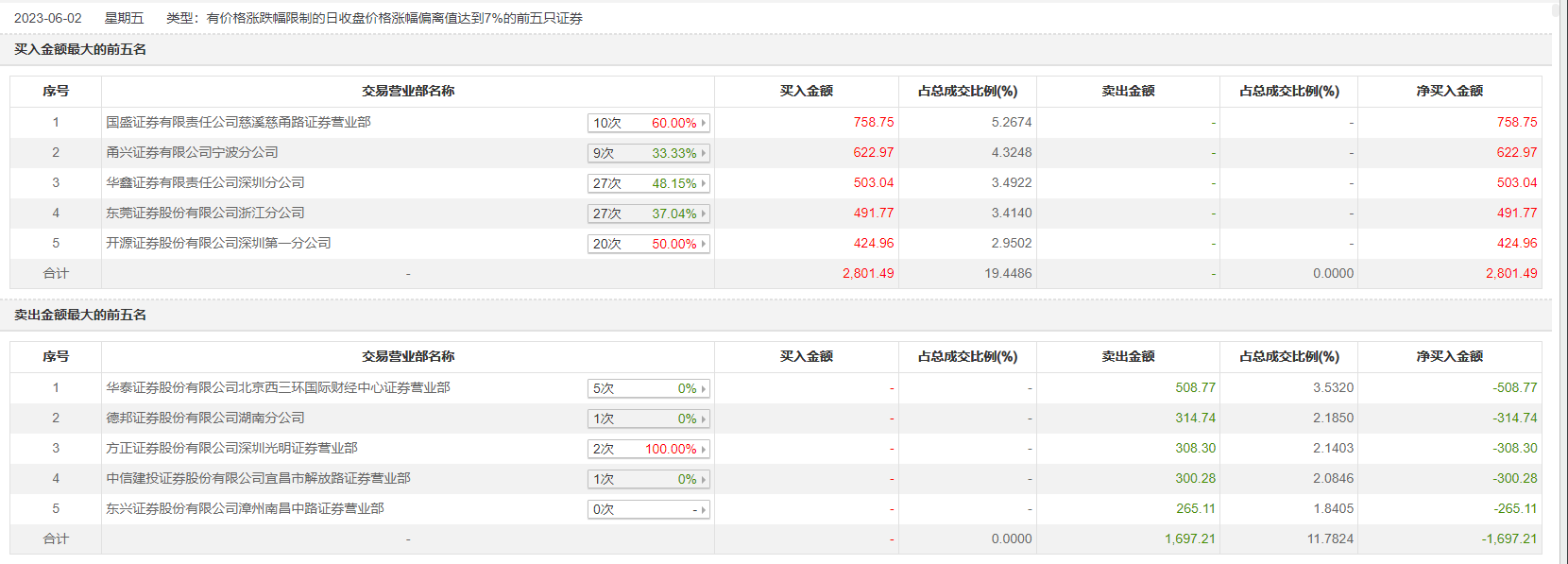Image resolution: width=1568 pixels, height=564 pixels.
Task: Click 买入金额 header in buy table
Action: click(x=807, y=91)
